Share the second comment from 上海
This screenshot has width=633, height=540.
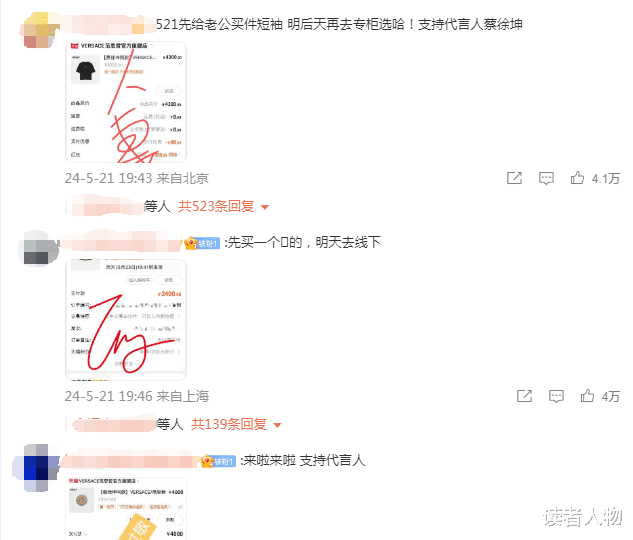[x=524, y=396]
